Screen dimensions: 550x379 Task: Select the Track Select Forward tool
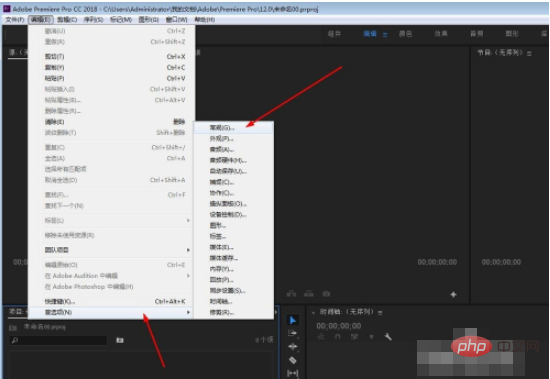coord(293,333)
